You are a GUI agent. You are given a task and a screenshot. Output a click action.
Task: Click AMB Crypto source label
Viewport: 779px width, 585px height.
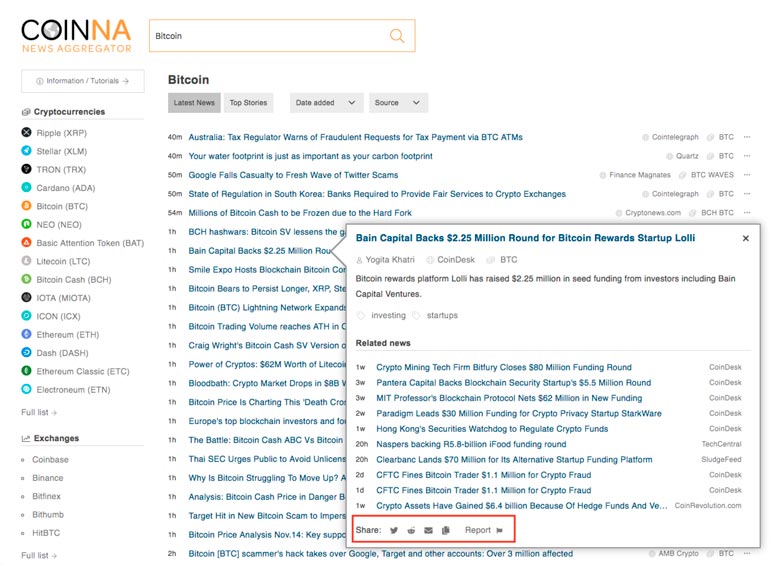(x=678, y=553)
